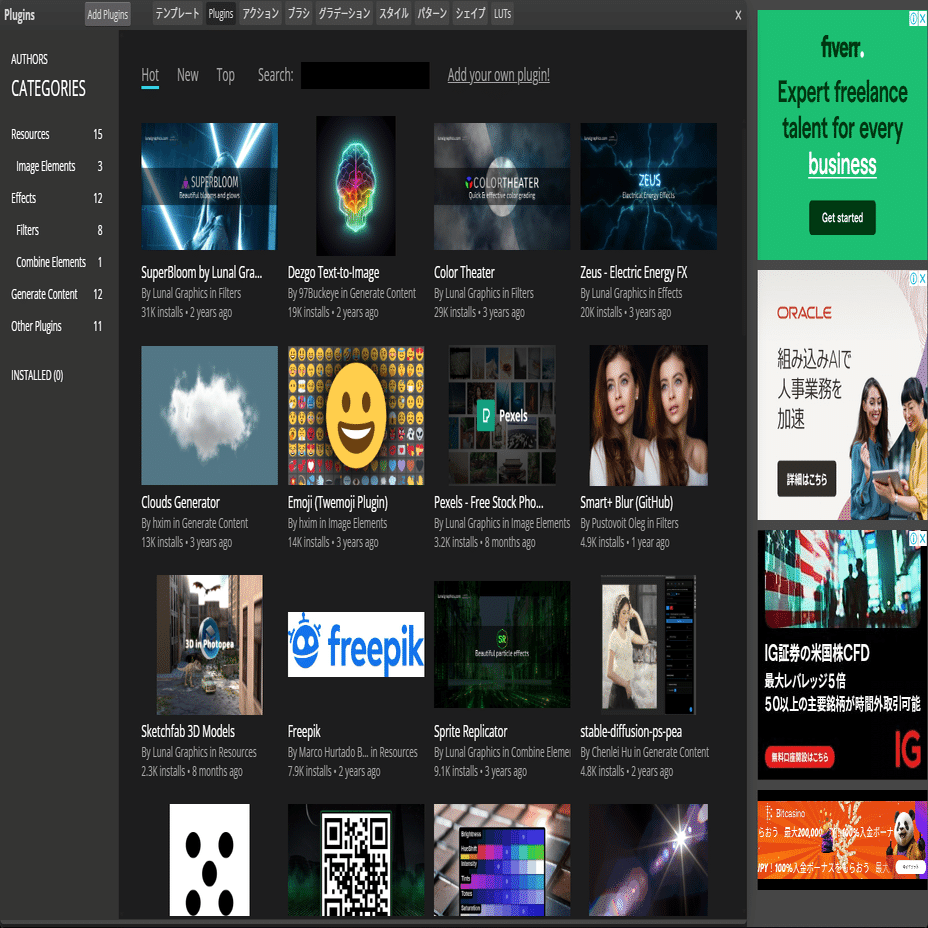The height and width of the screenshot is (928, 928).
Task: Switch to the グラデーション tab
Action: [344, 14]
